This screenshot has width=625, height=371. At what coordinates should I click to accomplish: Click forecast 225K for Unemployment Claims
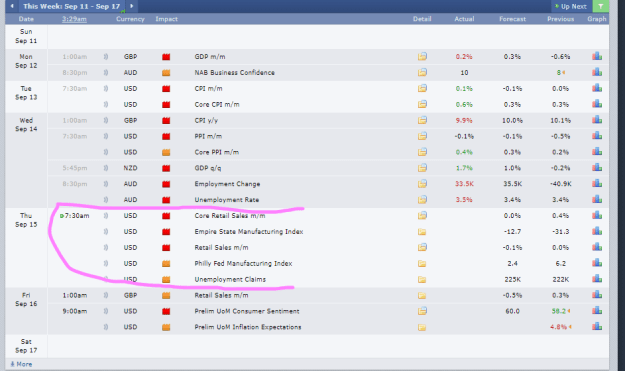(x=513, y=279)
